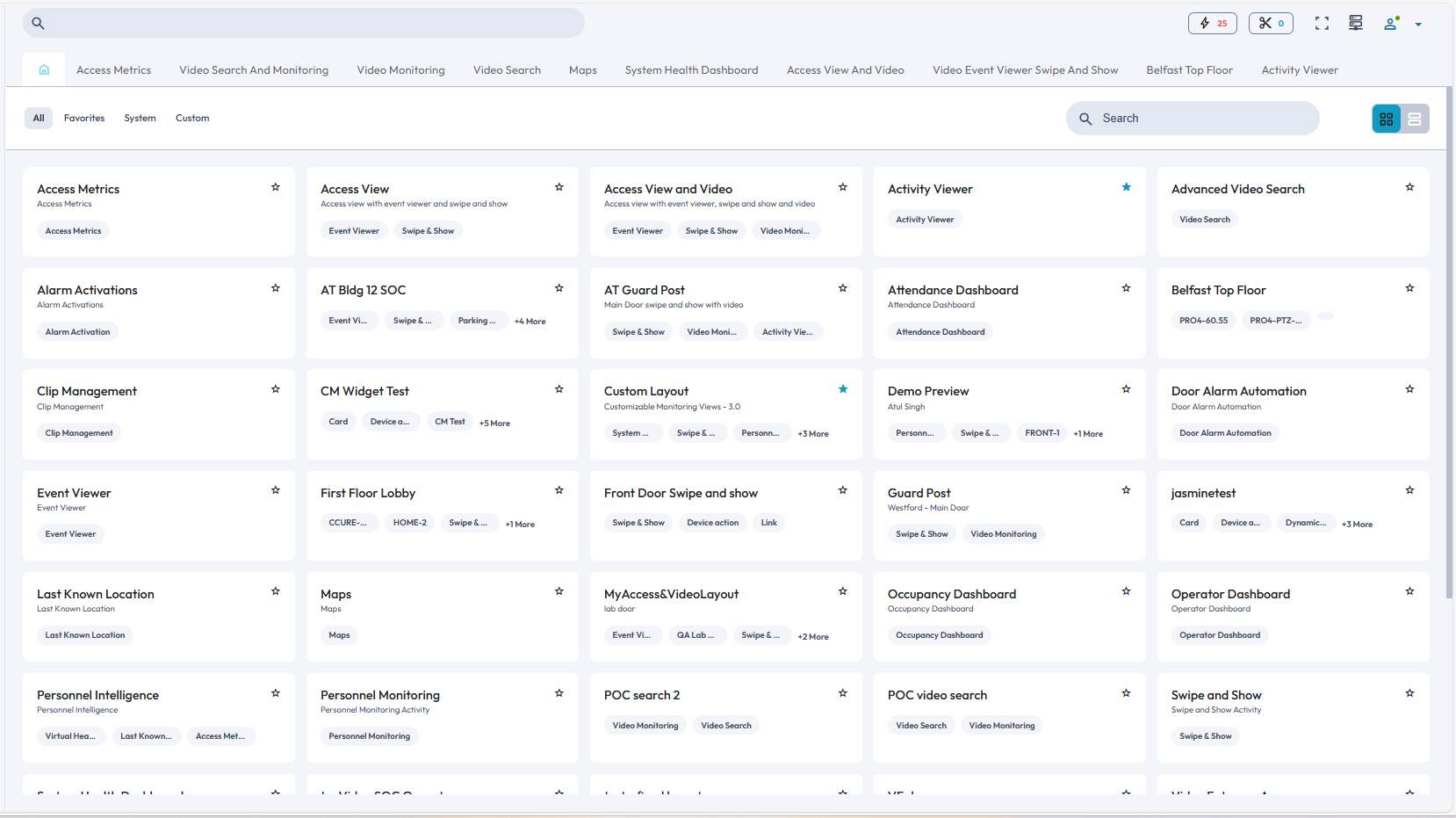
Task: Click the magnifier icon in the top search bar
Action: click(38, 23)
